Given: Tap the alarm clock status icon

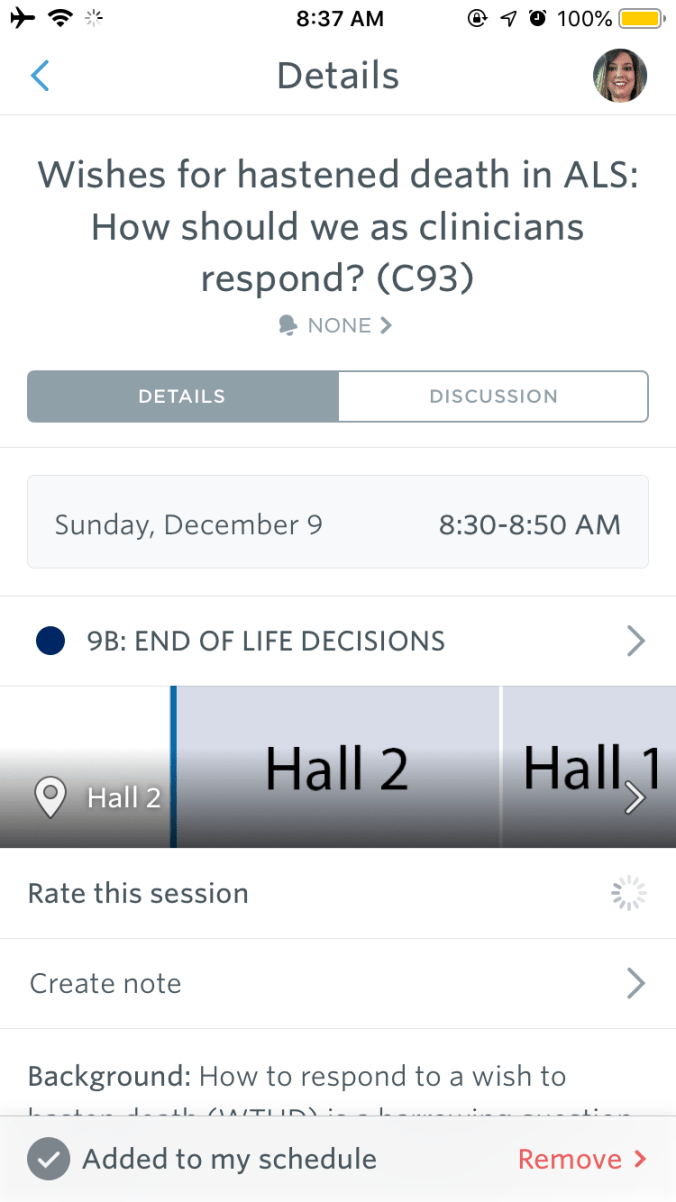Looking at the screenshot, I should [537, 18].
